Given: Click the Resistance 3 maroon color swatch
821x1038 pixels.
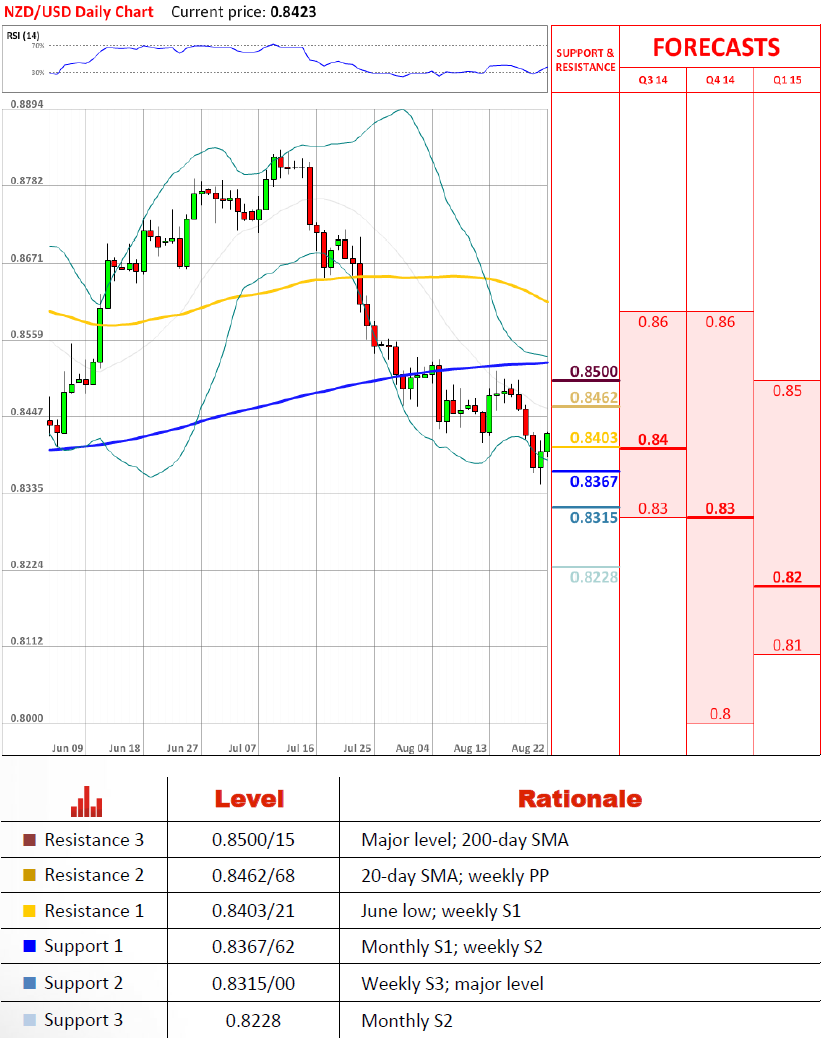Looking at the screenshot, I should [29, 840].
